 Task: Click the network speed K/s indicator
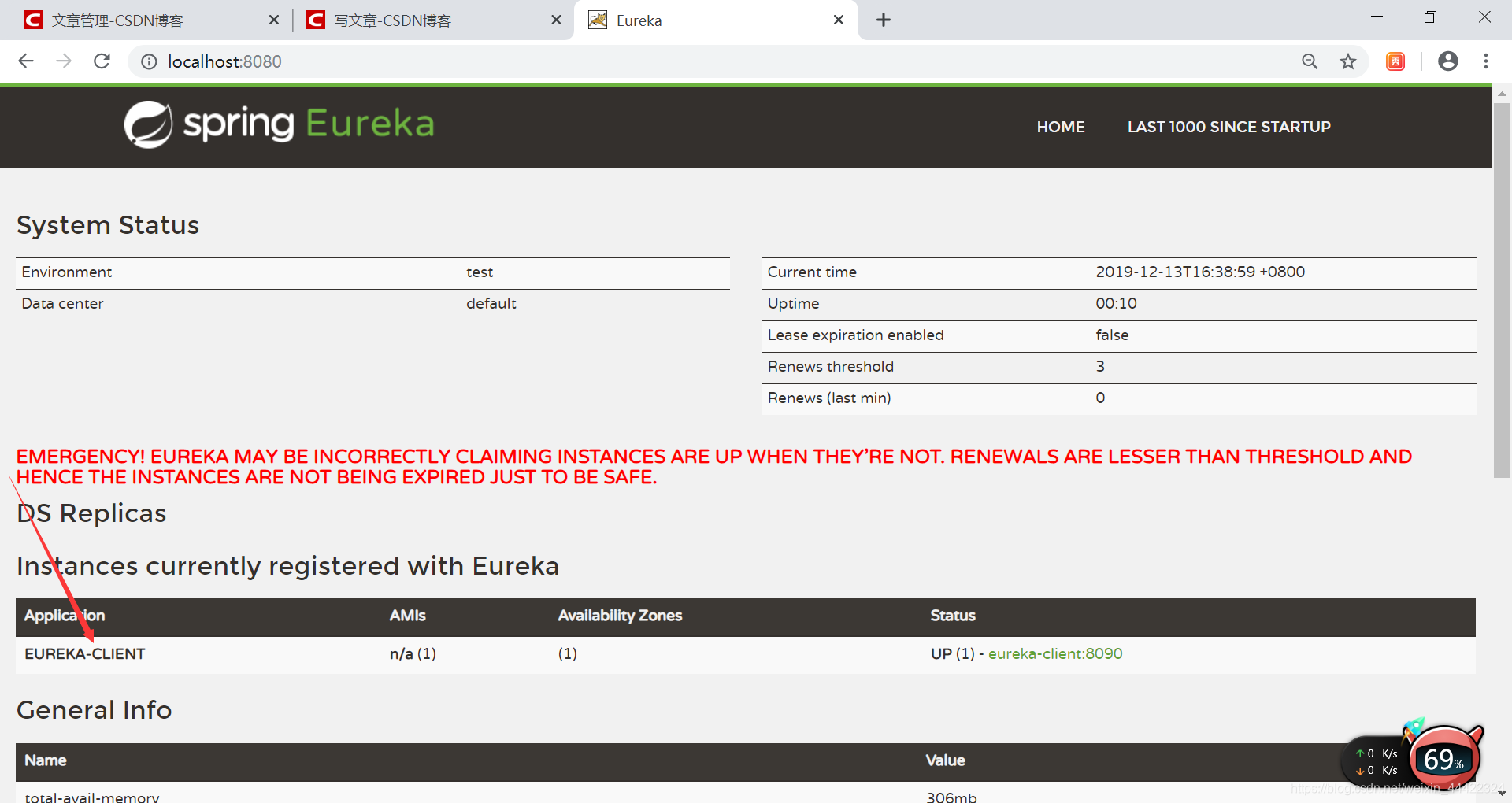point(1377,761)
